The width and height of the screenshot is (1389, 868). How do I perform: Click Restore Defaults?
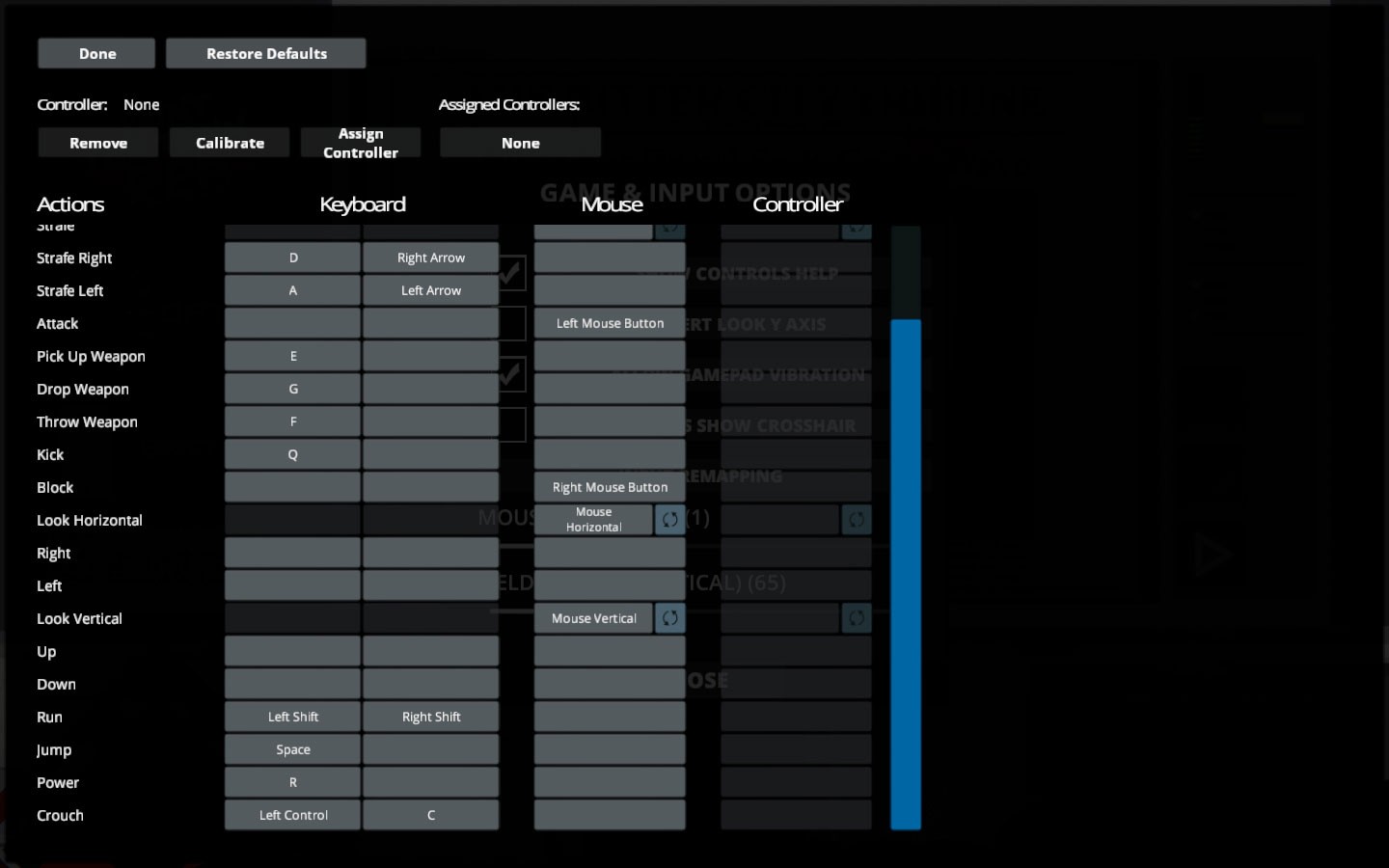tap(266, 54)
